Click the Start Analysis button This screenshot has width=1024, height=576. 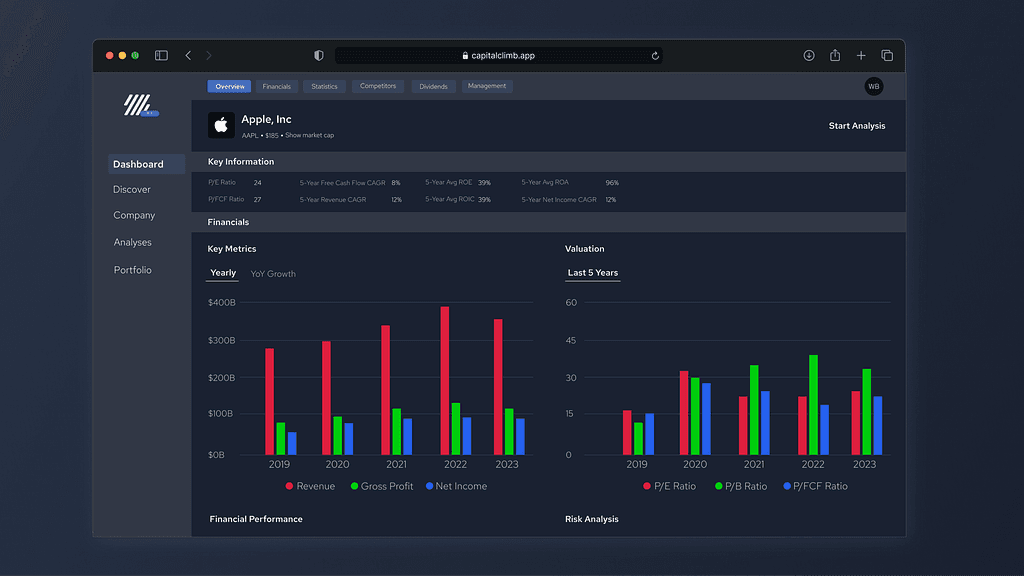pyautogui.click(x=857, y=126)
